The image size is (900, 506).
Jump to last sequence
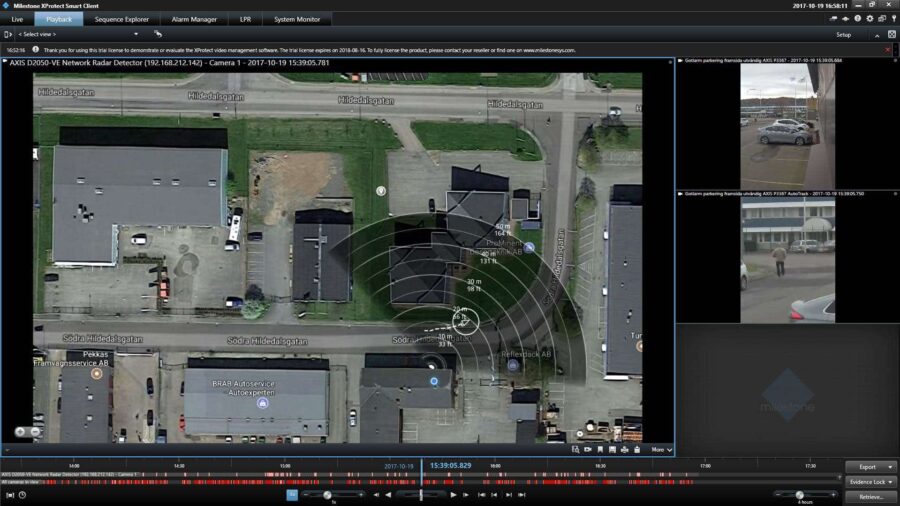[x=522, y=495]
